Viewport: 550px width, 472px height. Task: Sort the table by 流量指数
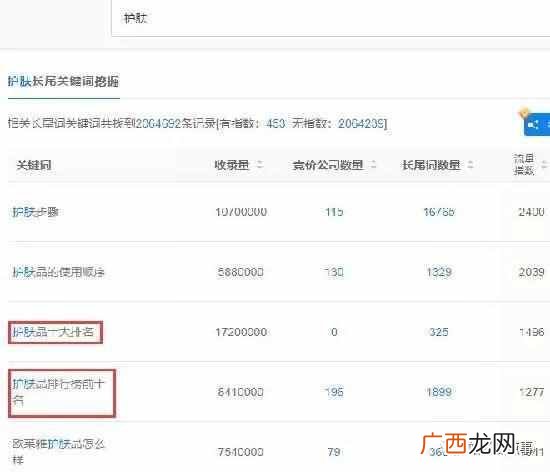[544, 164]
